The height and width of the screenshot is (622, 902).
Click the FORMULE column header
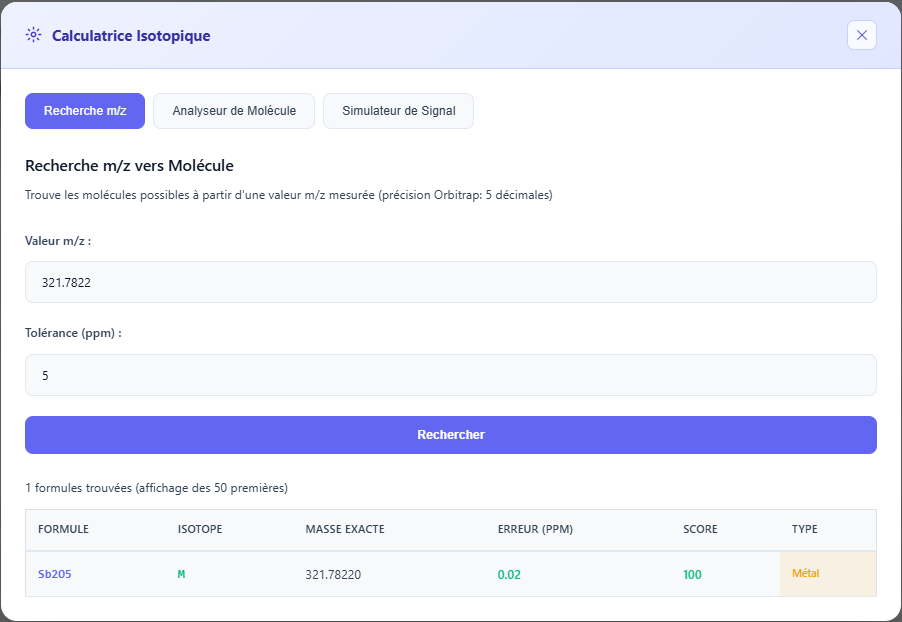[63, 529]
